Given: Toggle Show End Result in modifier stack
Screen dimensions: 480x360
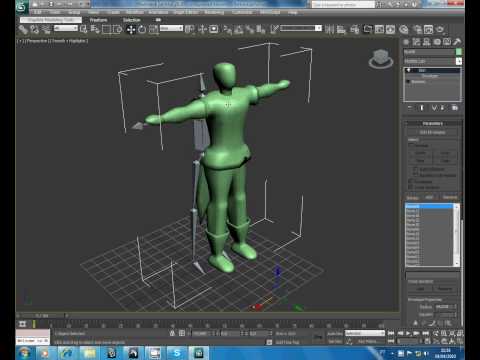Looking at the screenshot, I should point(422,108).
